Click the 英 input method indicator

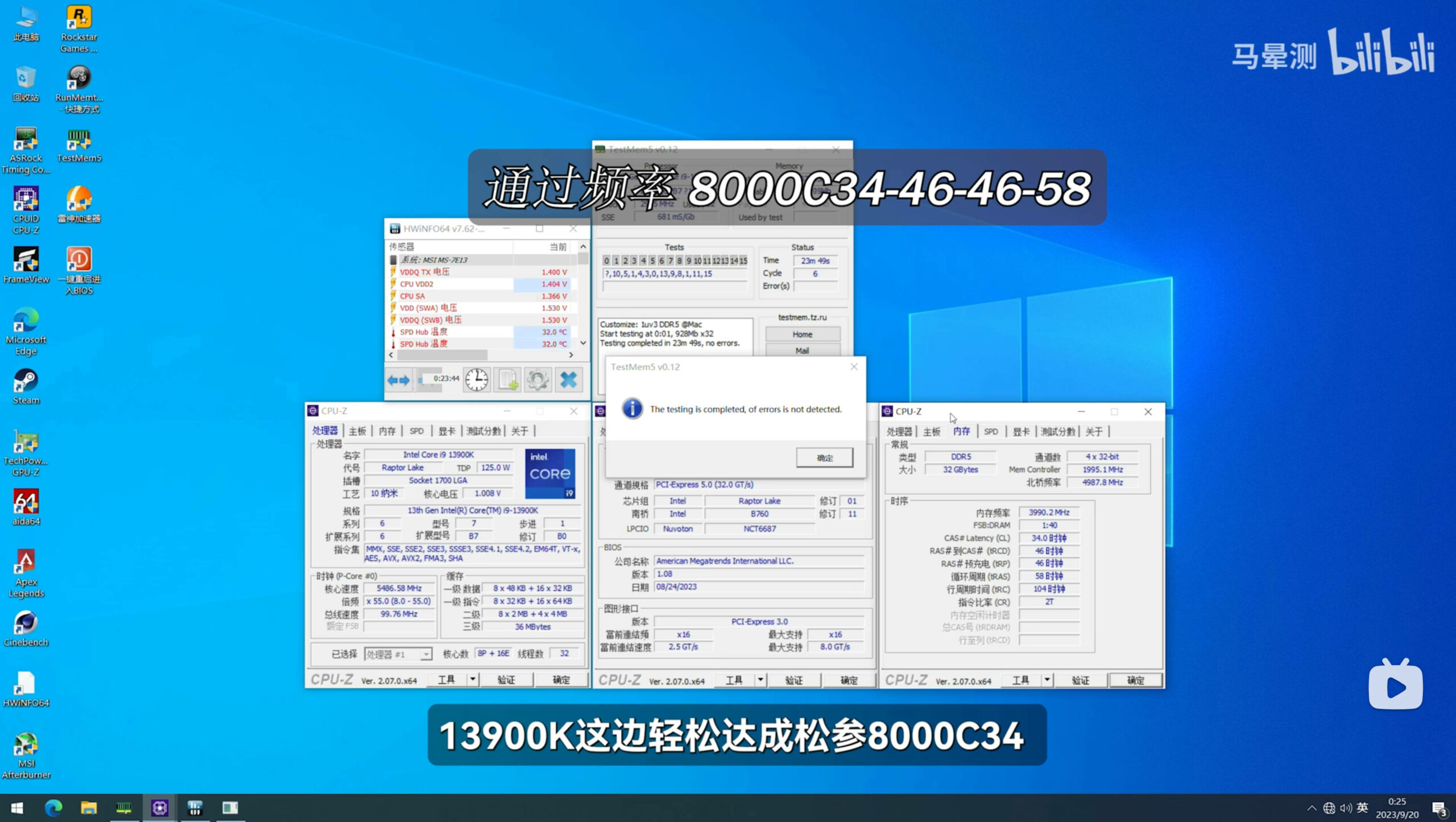point(1362,807)
